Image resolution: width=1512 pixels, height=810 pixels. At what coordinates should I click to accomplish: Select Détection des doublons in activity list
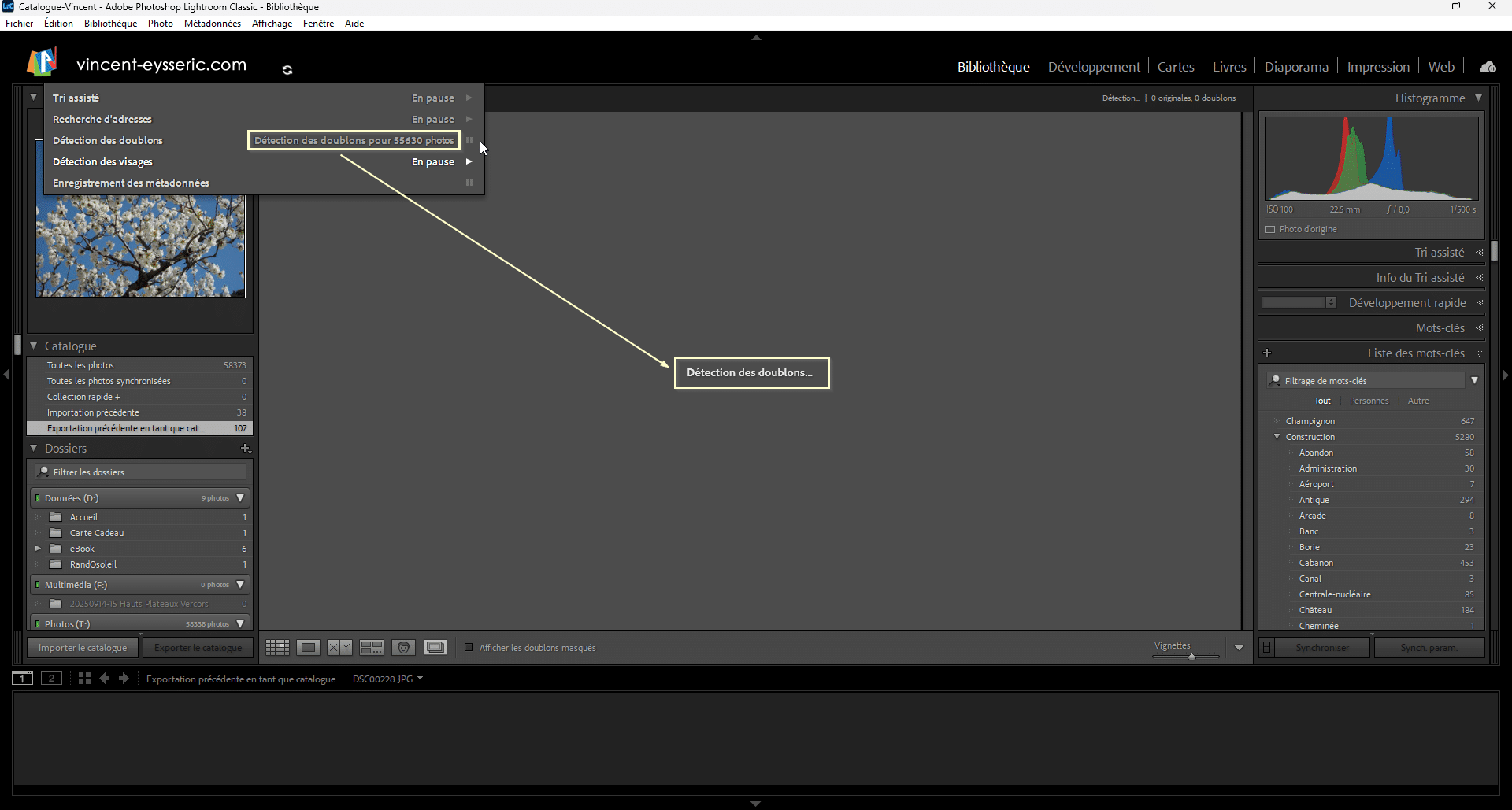[x=108, y=140]
